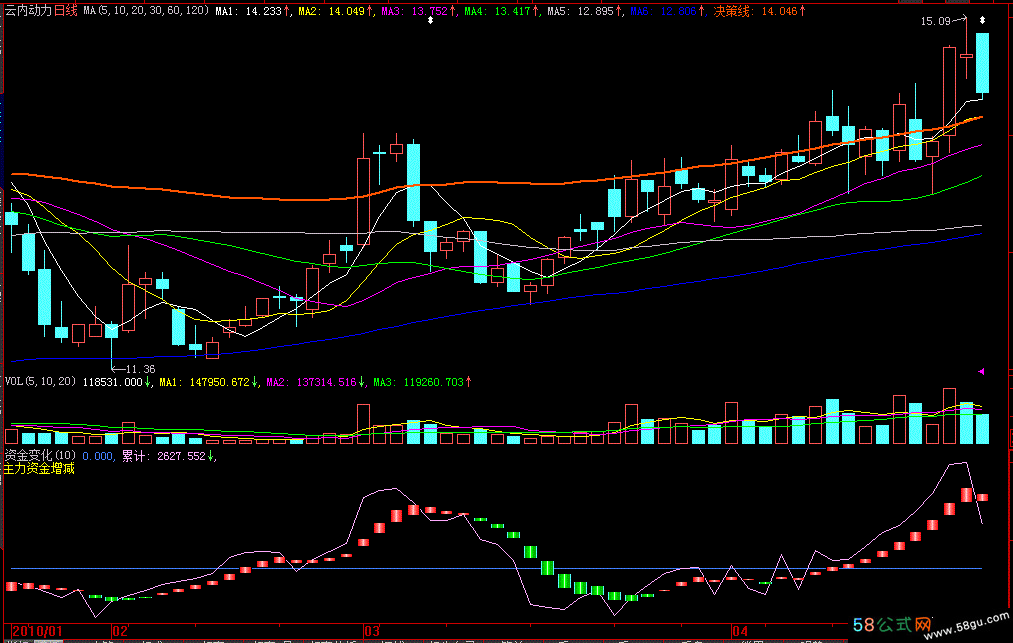Click the volume MA1: 147950.672 value
Viewport: 1013px width, 643px height.
click(x=207, y=382)
